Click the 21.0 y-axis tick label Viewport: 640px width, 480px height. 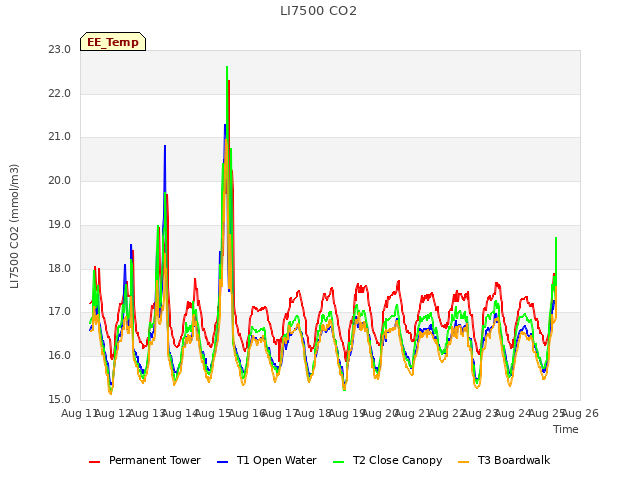pos(60,137)
